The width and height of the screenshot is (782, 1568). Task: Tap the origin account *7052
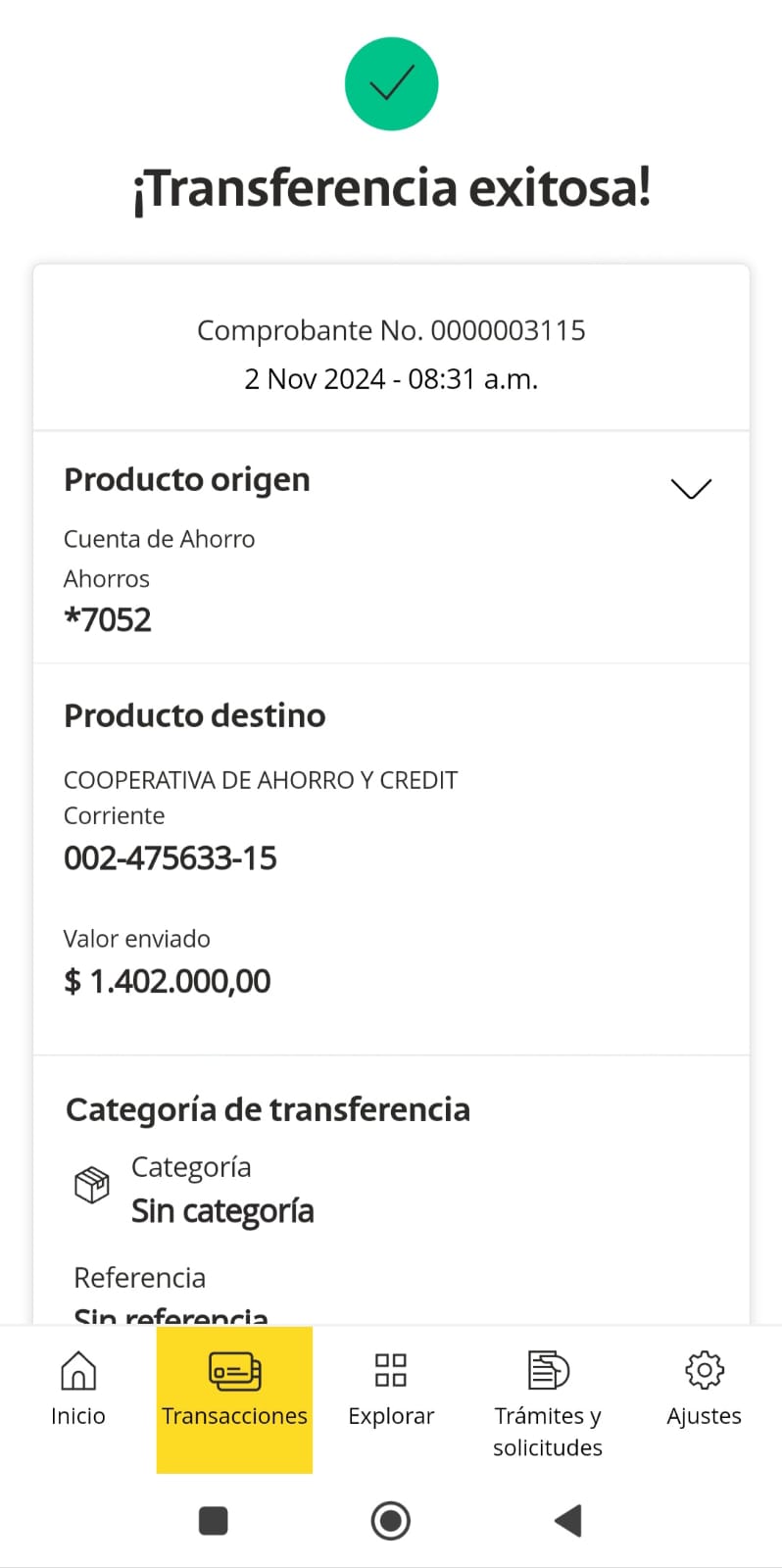108,619
